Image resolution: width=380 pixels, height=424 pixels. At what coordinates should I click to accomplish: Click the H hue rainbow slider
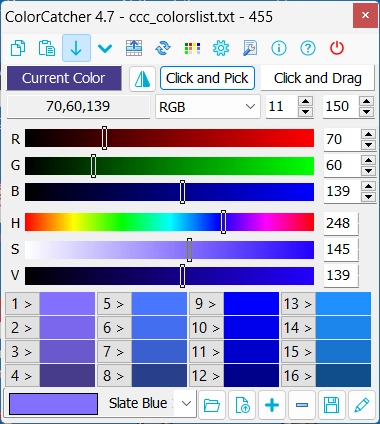[169, 222]
